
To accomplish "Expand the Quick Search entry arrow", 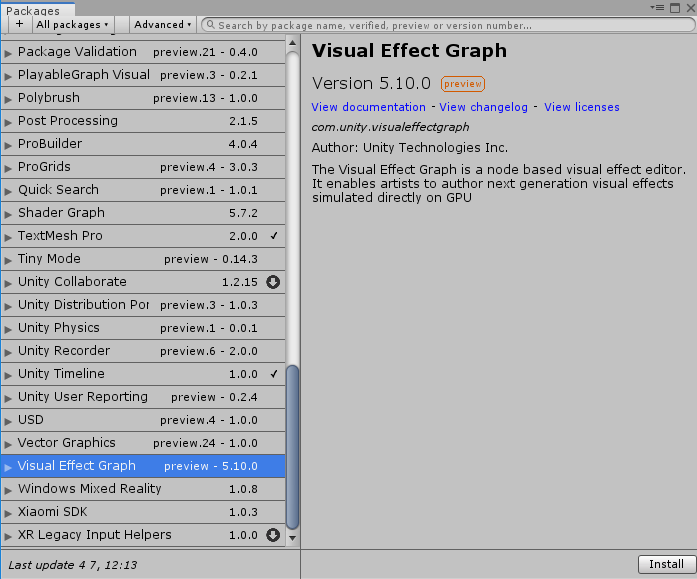I will click(x=8, y=192).
